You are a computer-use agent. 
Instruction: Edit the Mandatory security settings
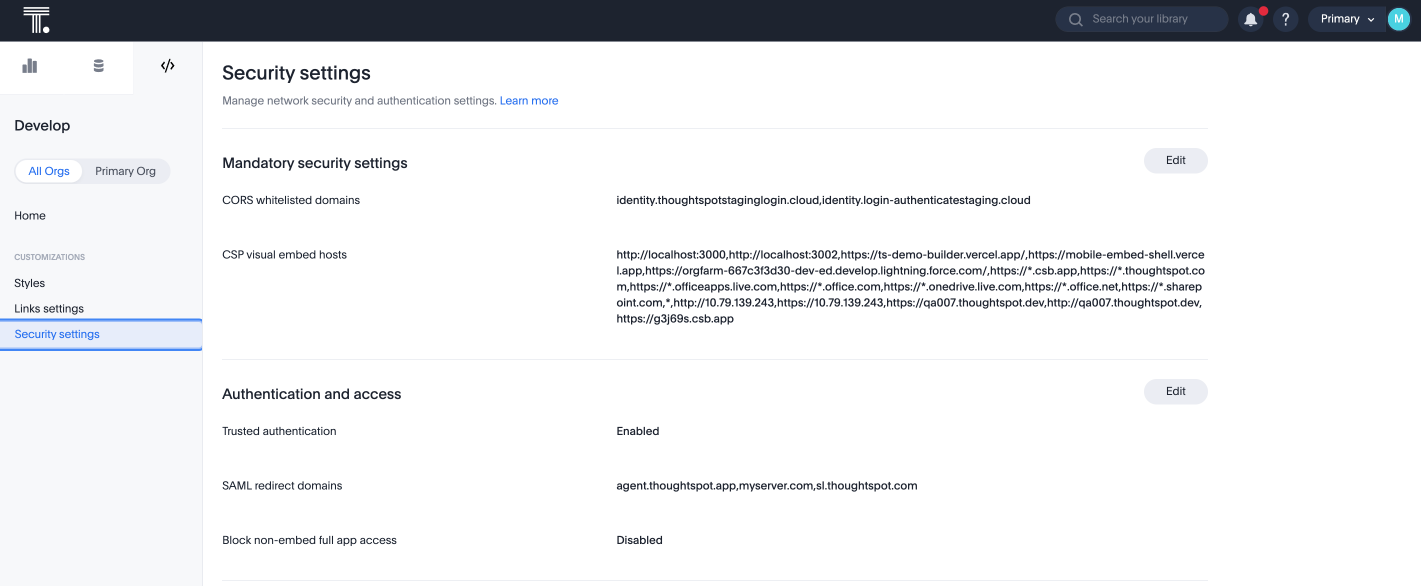coord(1175,160)
